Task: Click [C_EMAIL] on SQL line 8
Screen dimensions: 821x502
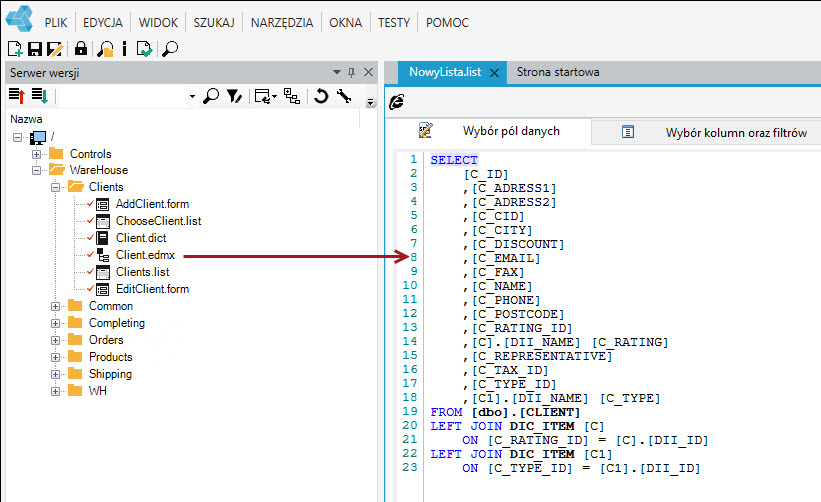Action: [x=506, y=259]
